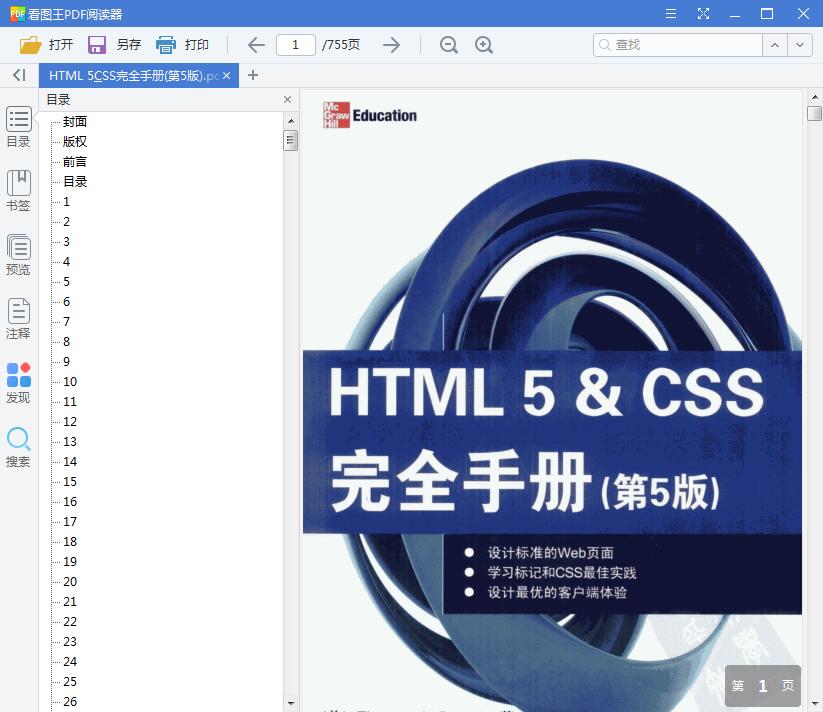The height and width of the screenshot is (712, 823).
Task: Open the hamburger menu in the title bar
Action: (x=671, y=14)
